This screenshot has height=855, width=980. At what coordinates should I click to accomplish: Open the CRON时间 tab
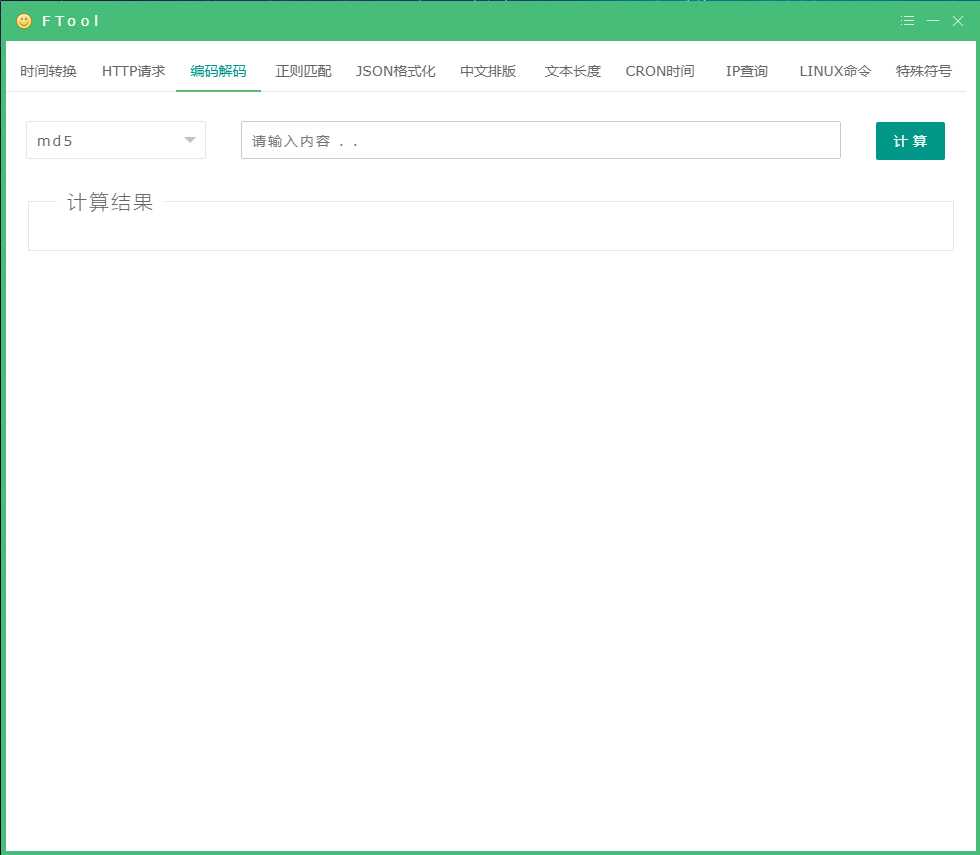coord(659,71)
